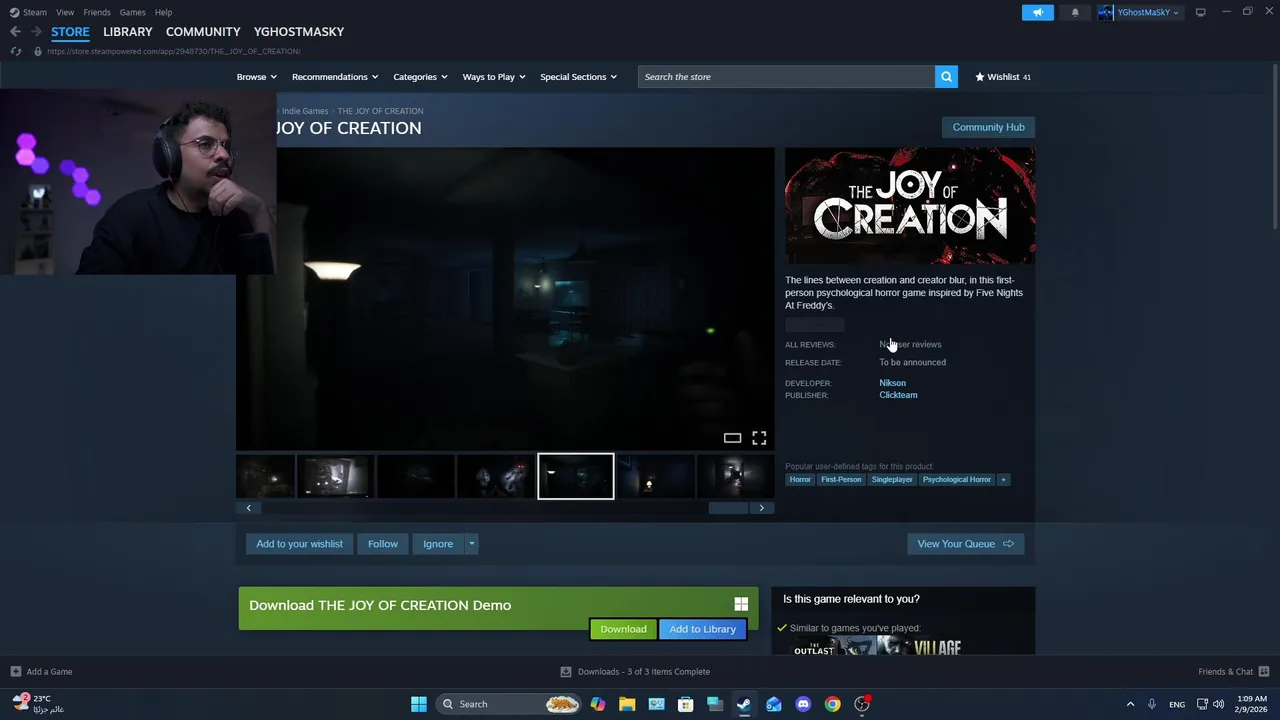Enter fullscreen on the media viewer
The image size is (1280, 720).
tap(759, 438)
